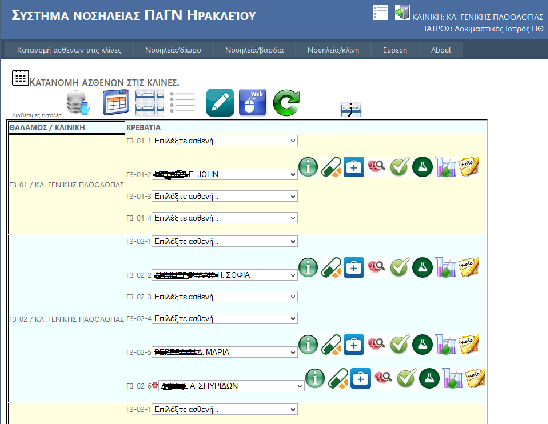
Task: Open About menu item
Action: click(x=441, y=50)
